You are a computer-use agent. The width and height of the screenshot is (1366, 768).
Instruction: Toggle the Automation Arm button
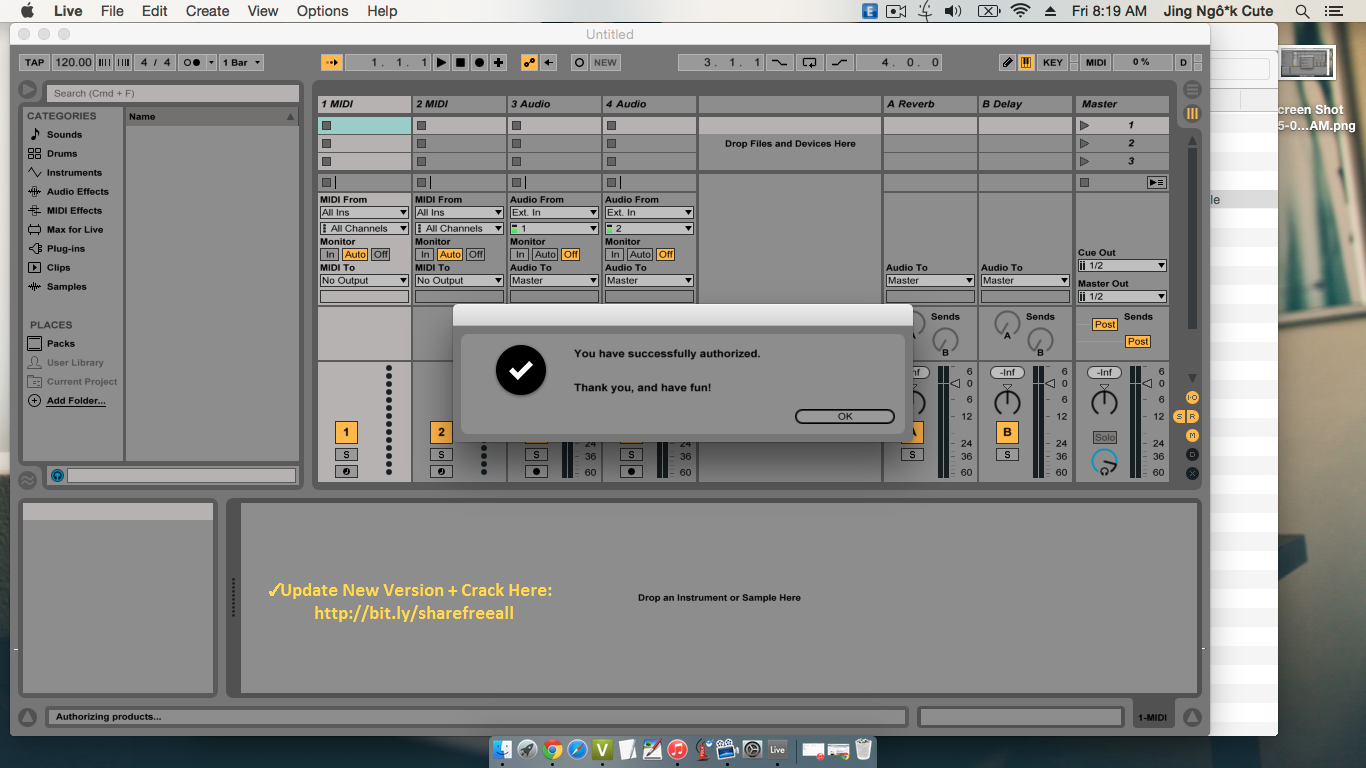tap(530, 62)
